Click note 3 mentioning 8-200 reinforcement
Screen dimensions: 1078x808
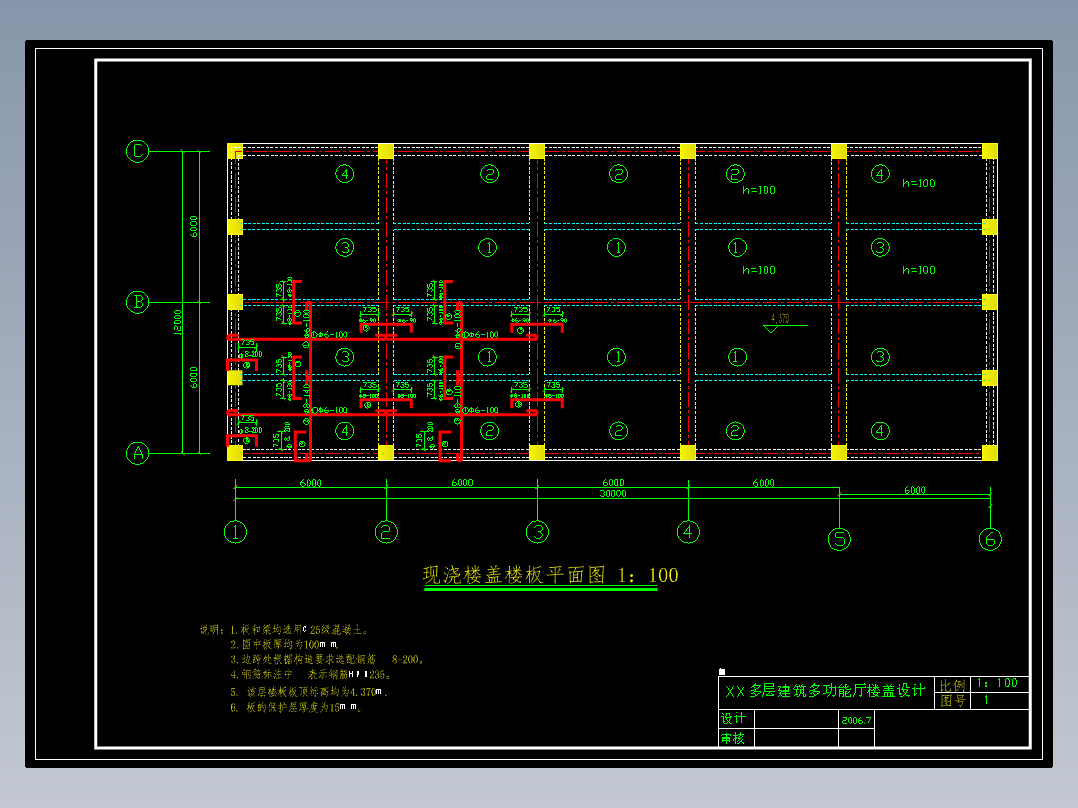coord(327,659)
